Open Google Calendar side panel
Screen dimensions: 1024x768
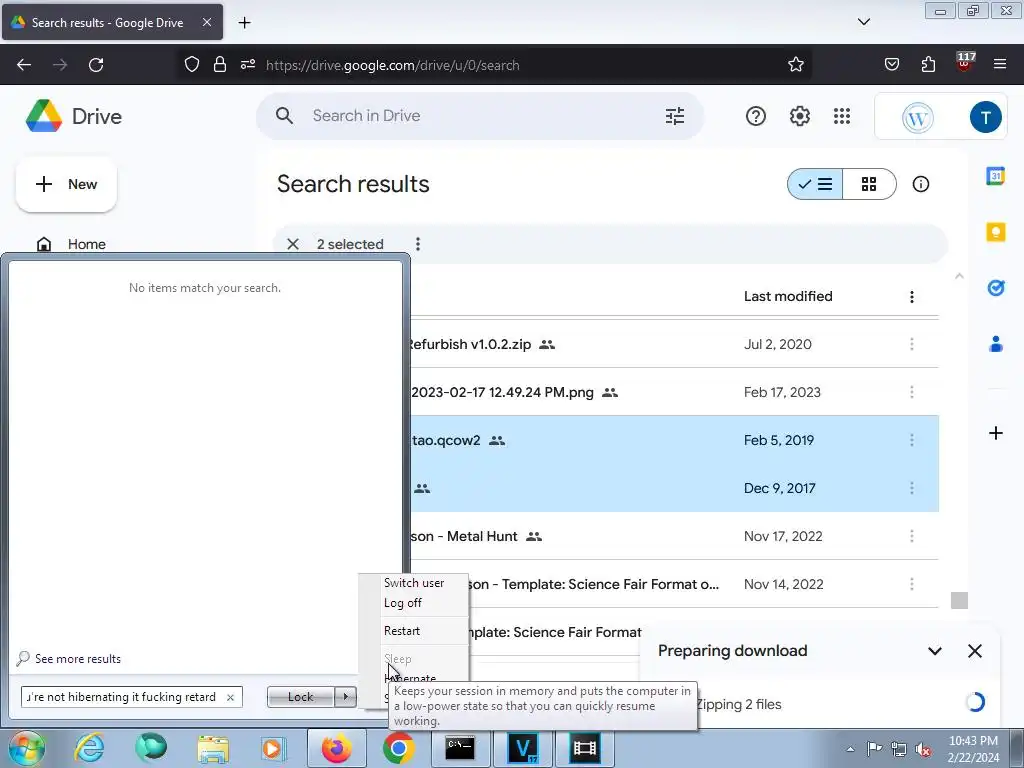tap(995, 176)
